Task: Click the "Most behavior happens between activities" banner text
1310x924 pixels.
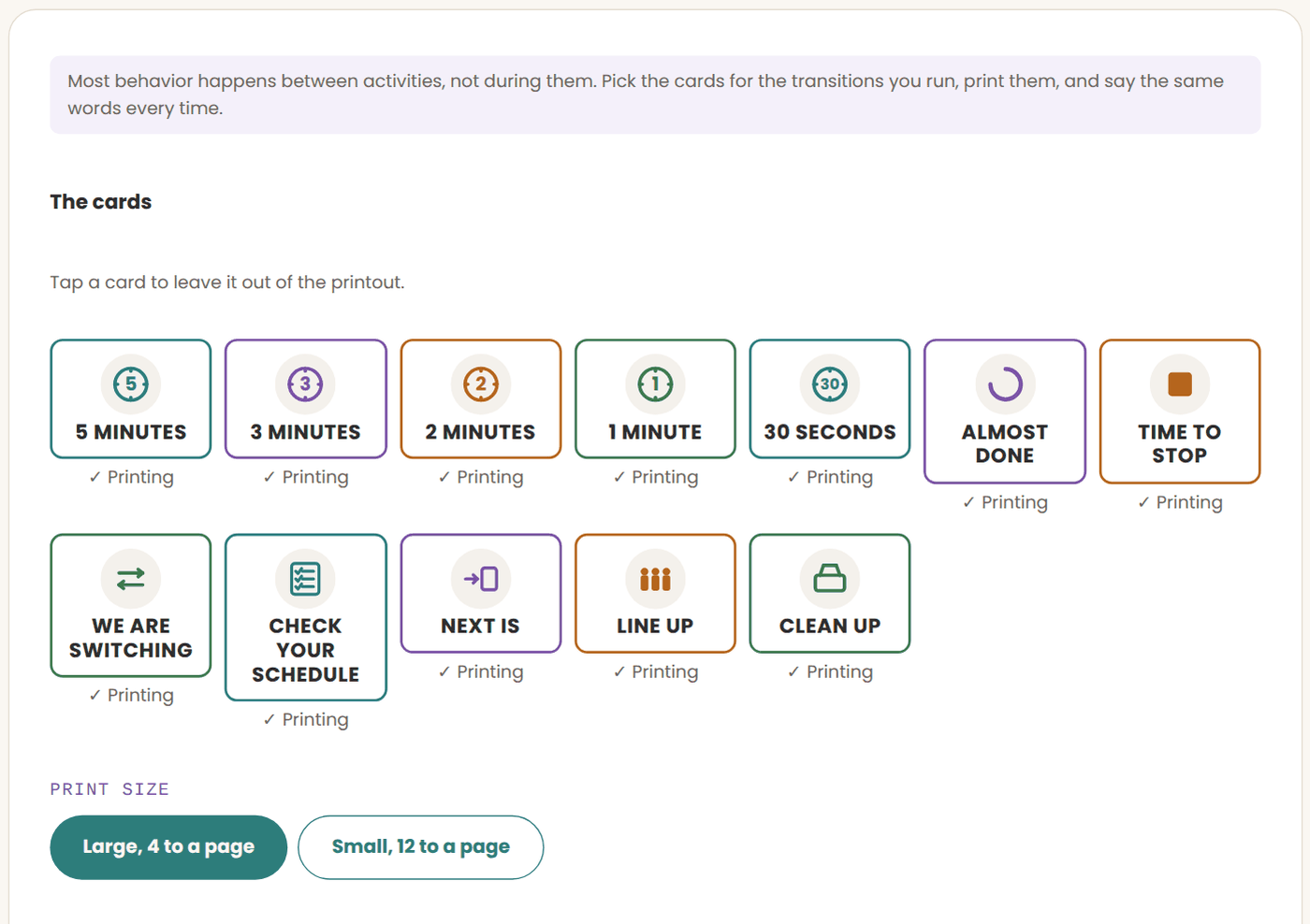Action: (x=646, y=94)
